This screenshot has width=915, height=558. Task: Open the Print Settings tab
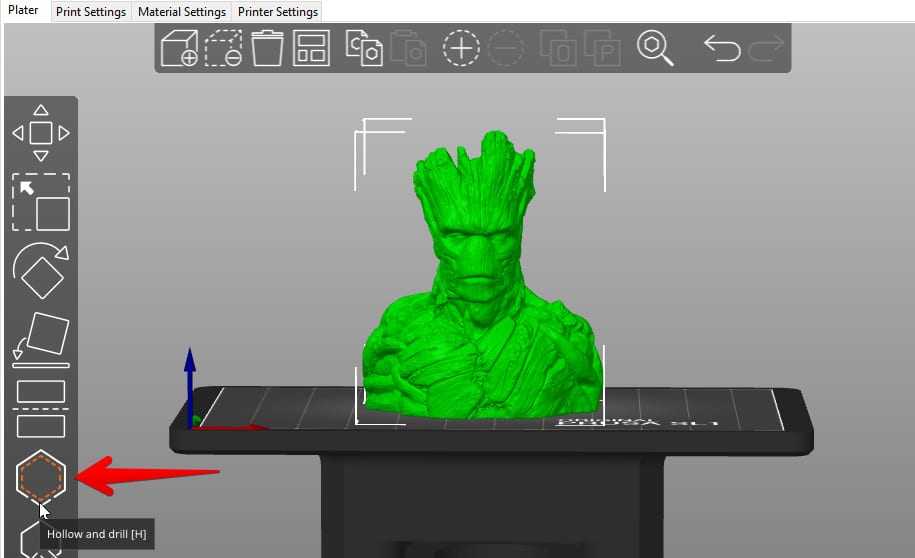tap(91, 12)
